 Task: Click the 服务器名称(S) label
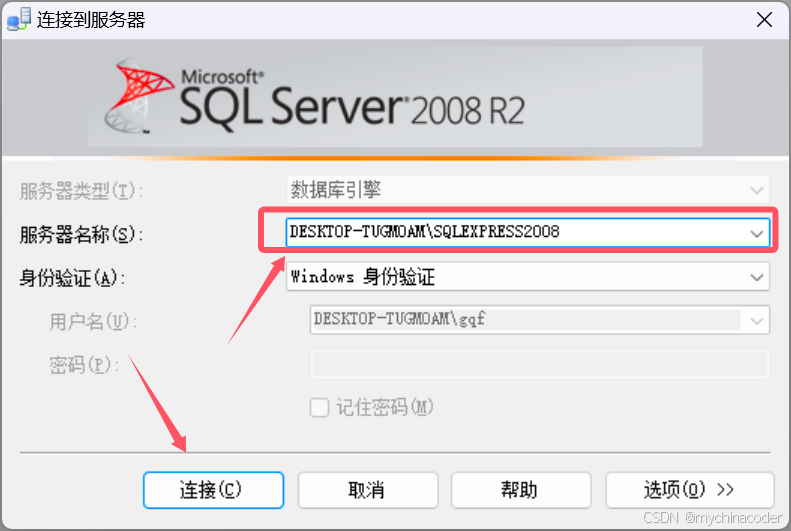[x=81, y=234]
